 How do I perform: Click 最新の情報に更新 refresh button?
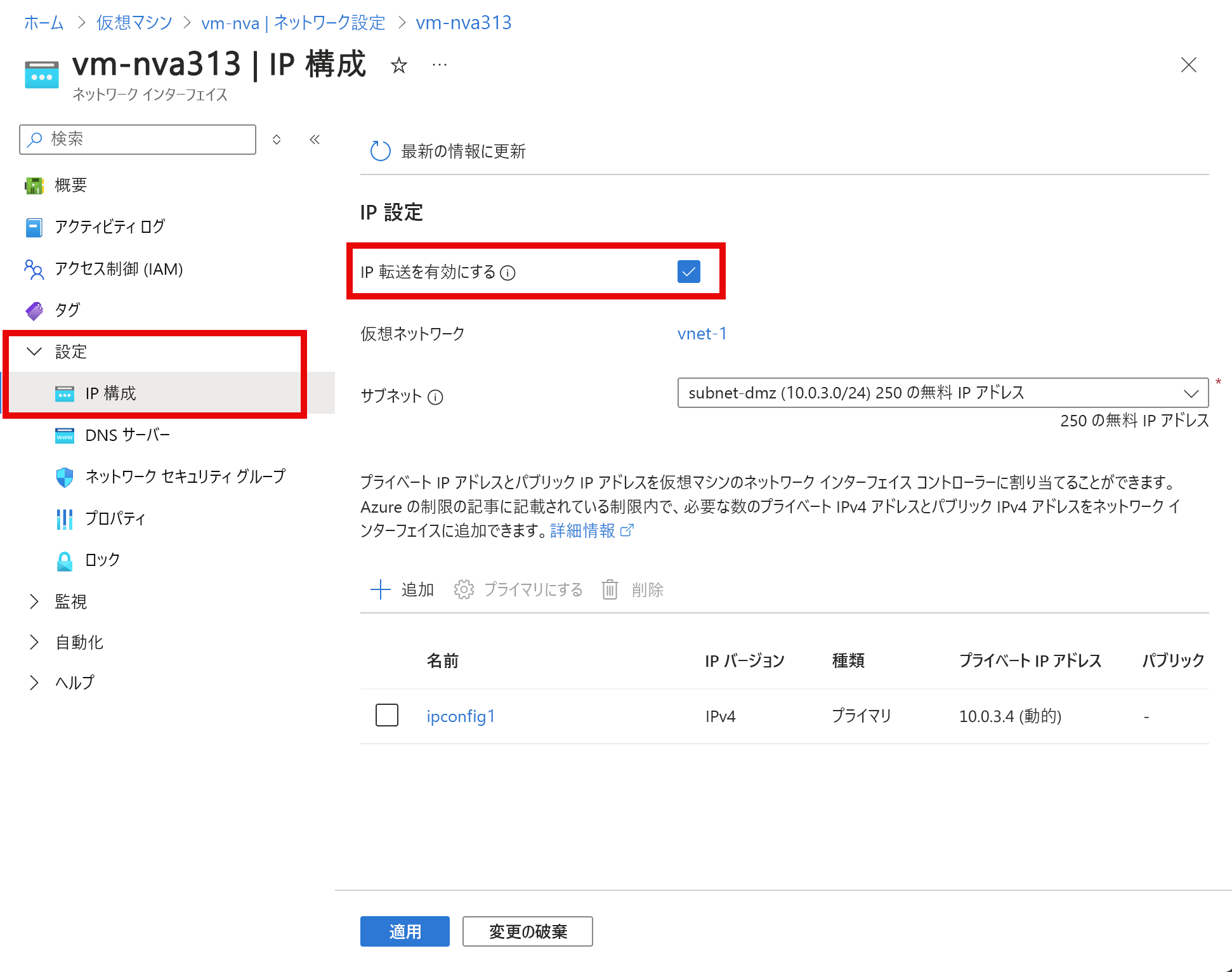coord(448,151)
